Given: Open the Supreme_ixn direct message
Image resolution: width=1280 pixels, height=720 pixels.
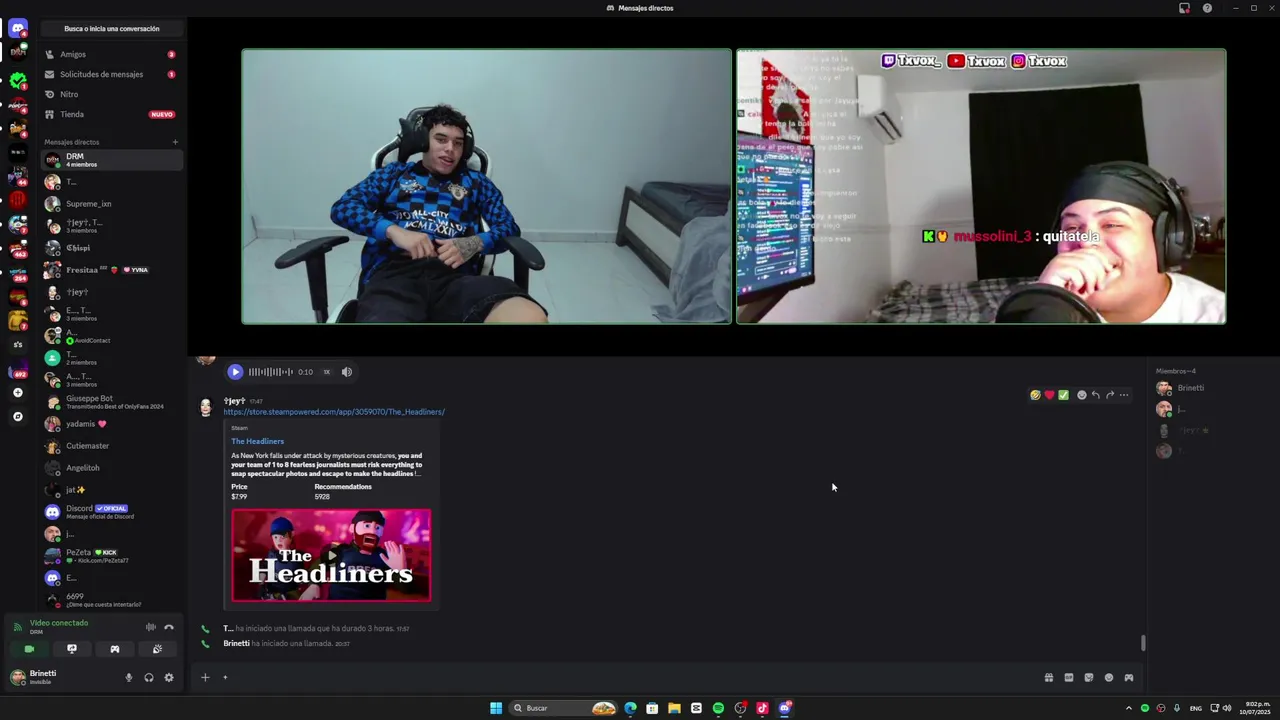Looking at the screenshot, I should 111,204.
